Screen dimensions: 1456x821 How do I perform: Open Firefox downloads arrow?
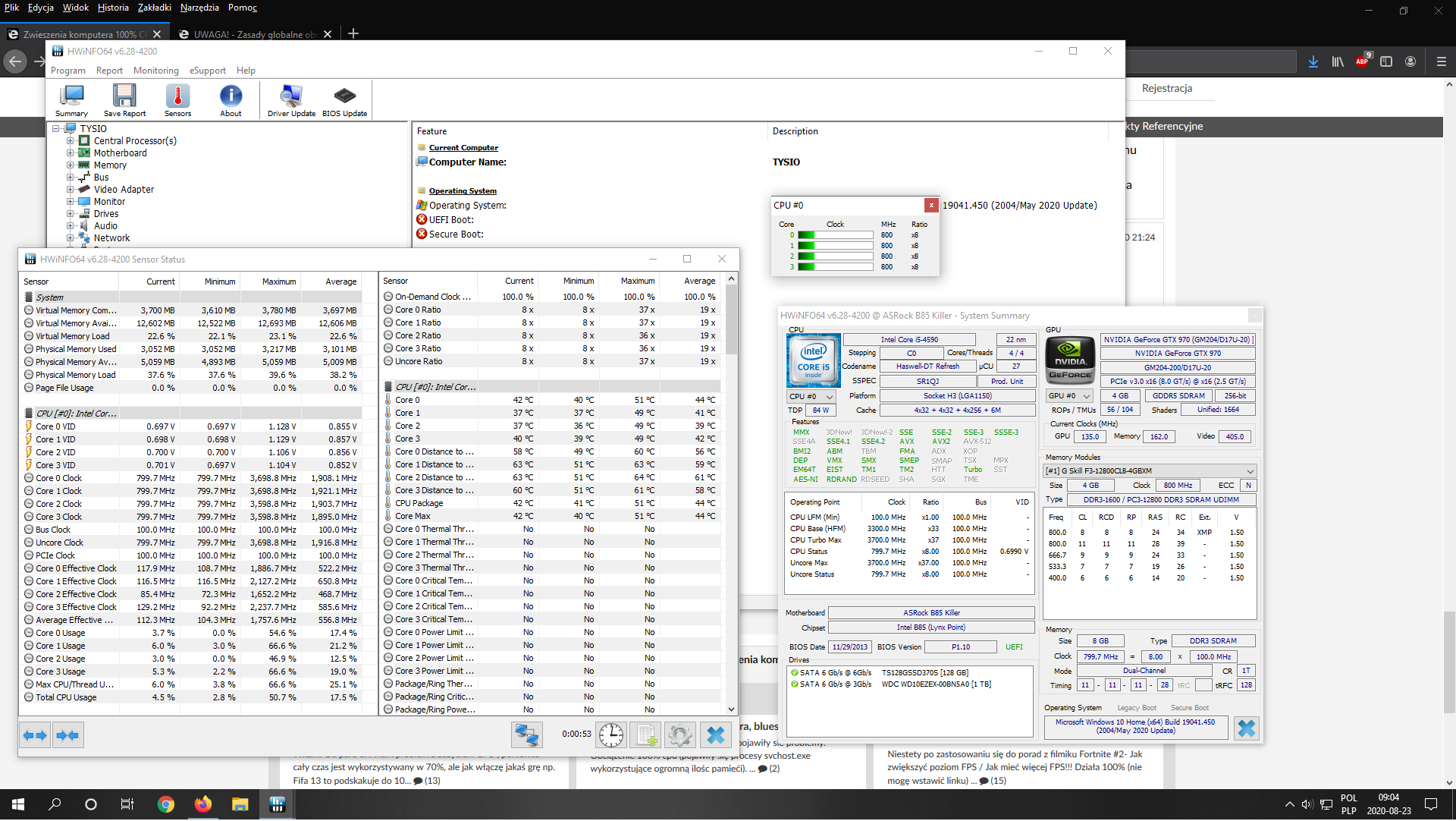(x=1313, y=61)
